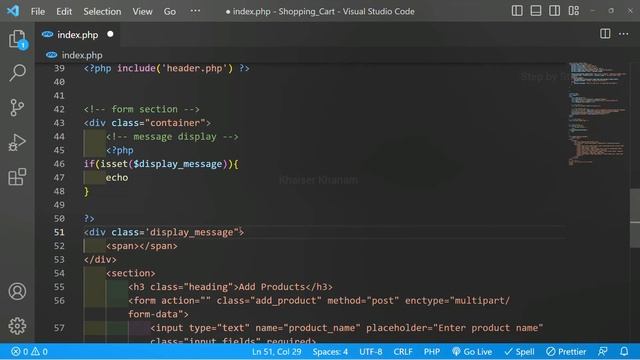Split the editor to the right
Screen dimensions: 640x360
[x=605, y=34]
